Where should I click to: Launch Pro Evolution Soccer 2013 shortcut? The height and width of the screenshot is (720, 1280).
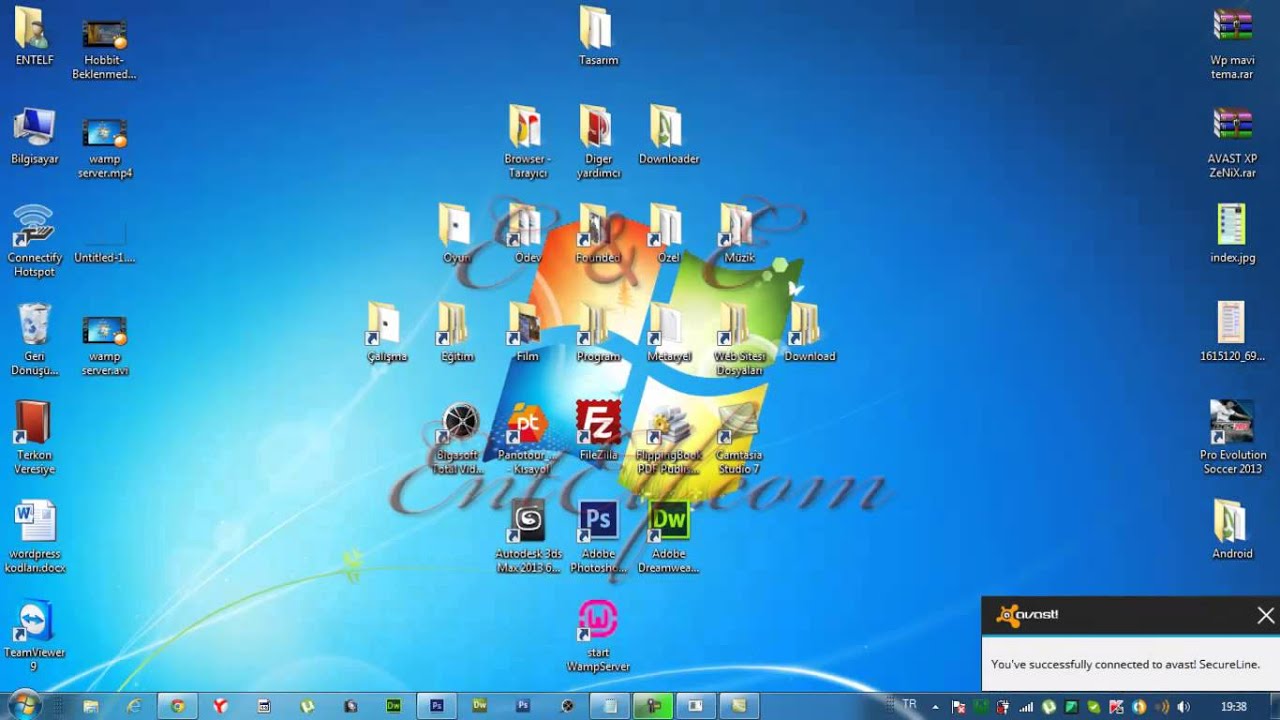[x=1232, y=438]
